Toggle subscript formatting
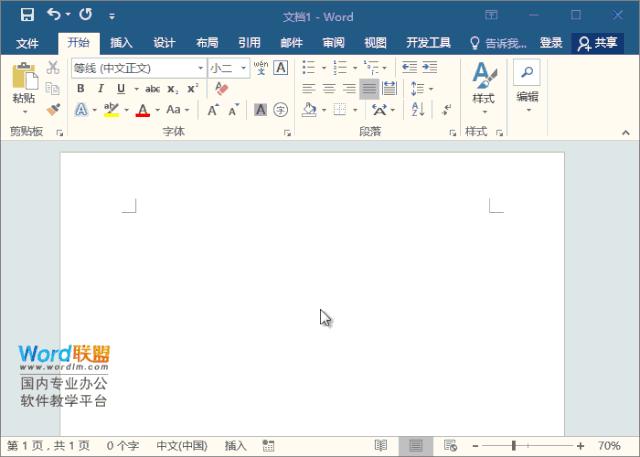This screenshot has height=457, width=640. 173,89
